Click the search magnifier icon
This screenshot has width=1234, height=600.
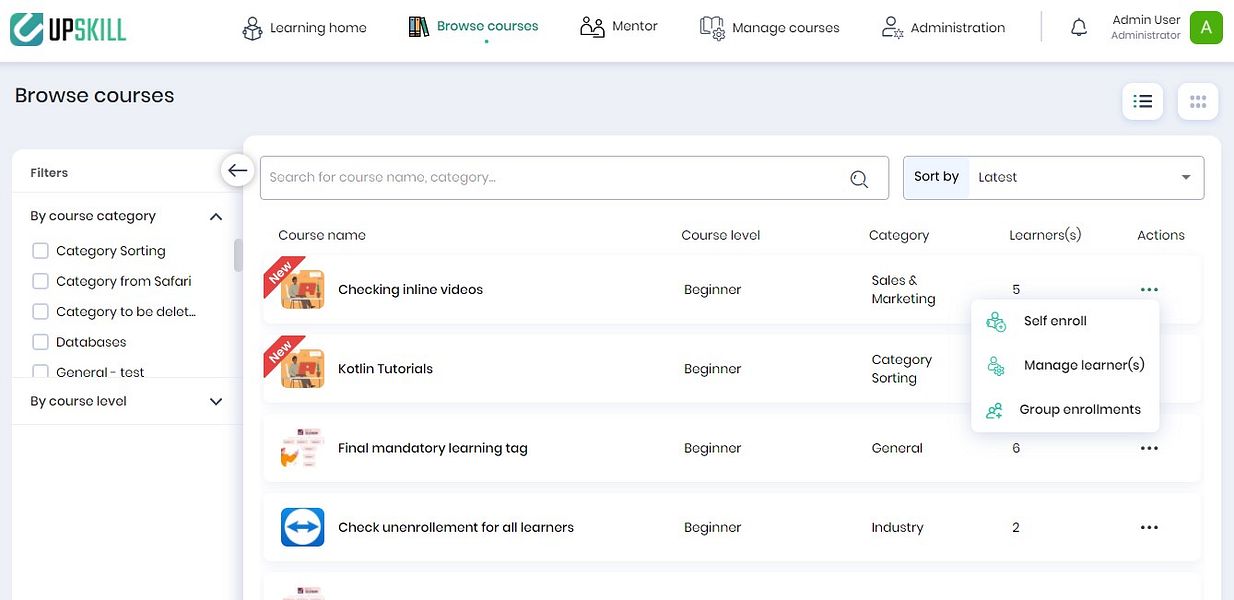click(x=858, y=178)
